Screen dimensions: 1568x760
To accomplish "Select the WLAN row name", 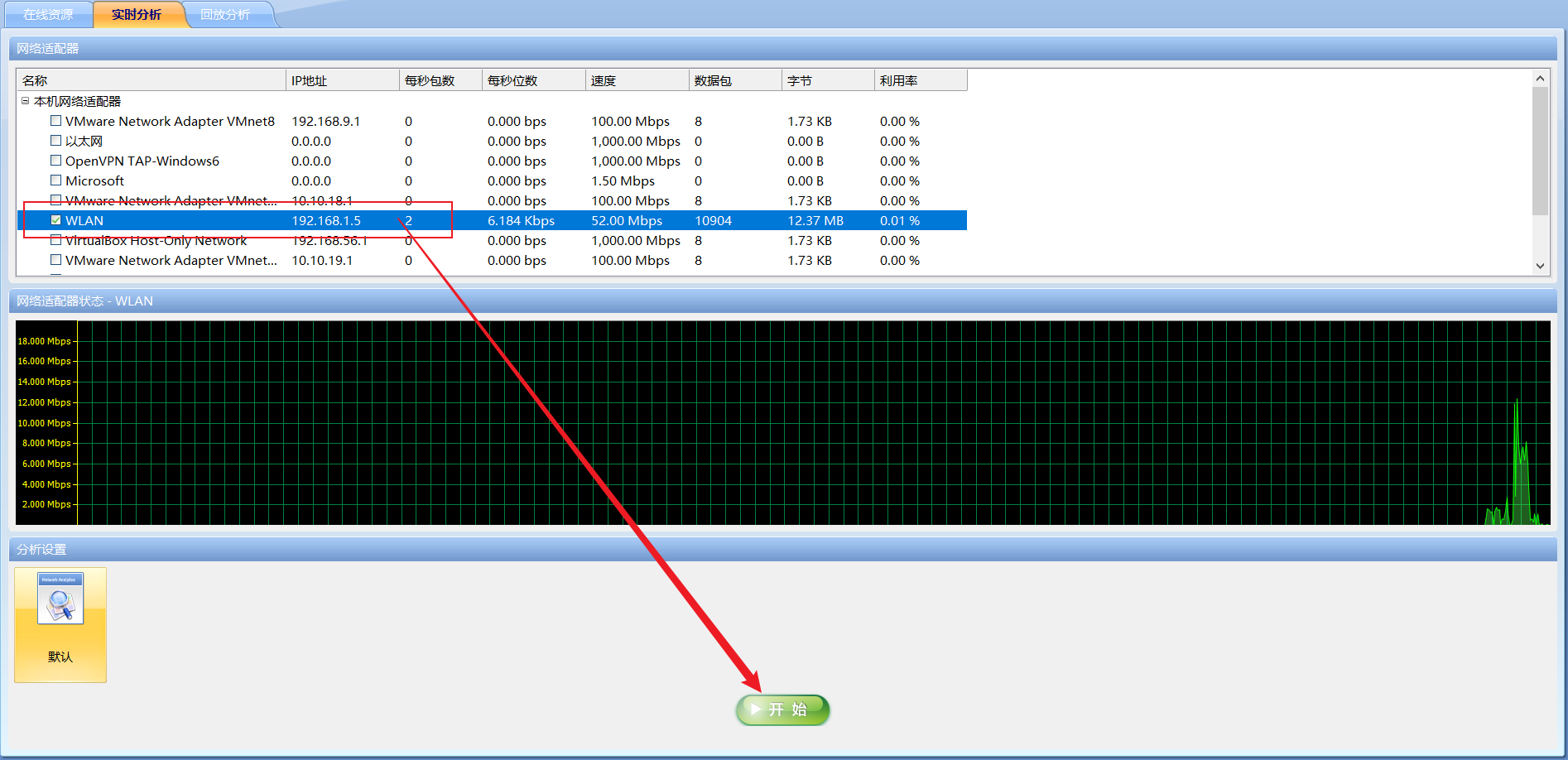I will click(x=84, y=220).
